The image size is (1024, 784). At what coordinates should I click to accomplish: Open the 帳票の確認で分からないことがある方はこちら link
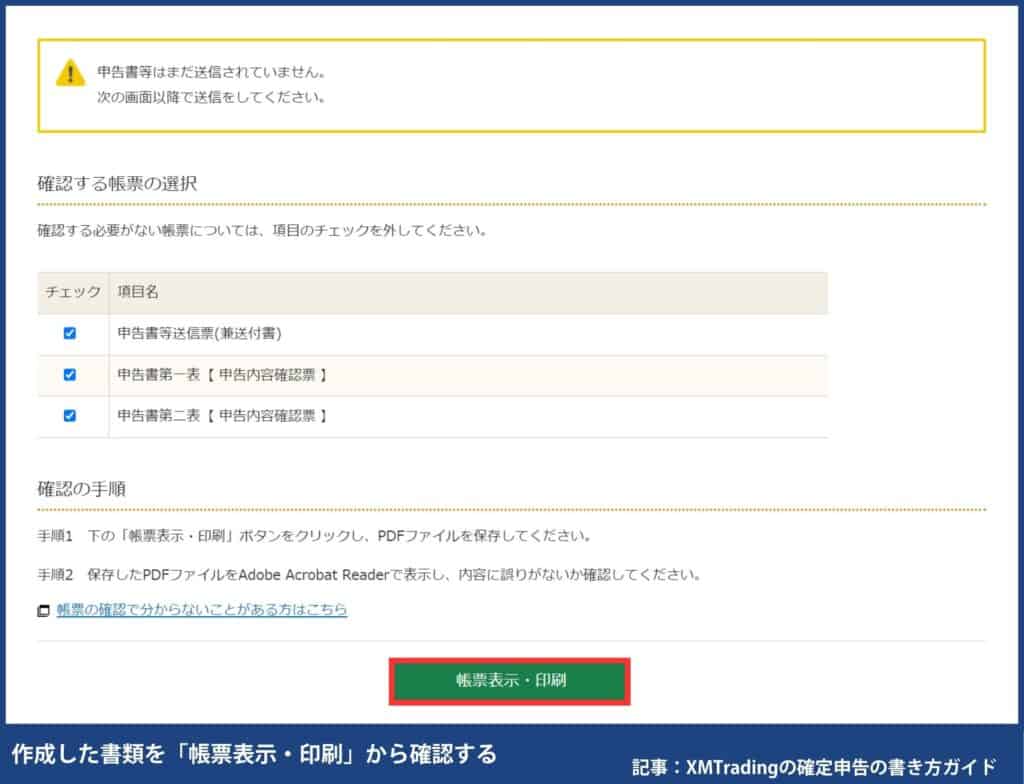(x=202, y=610)
